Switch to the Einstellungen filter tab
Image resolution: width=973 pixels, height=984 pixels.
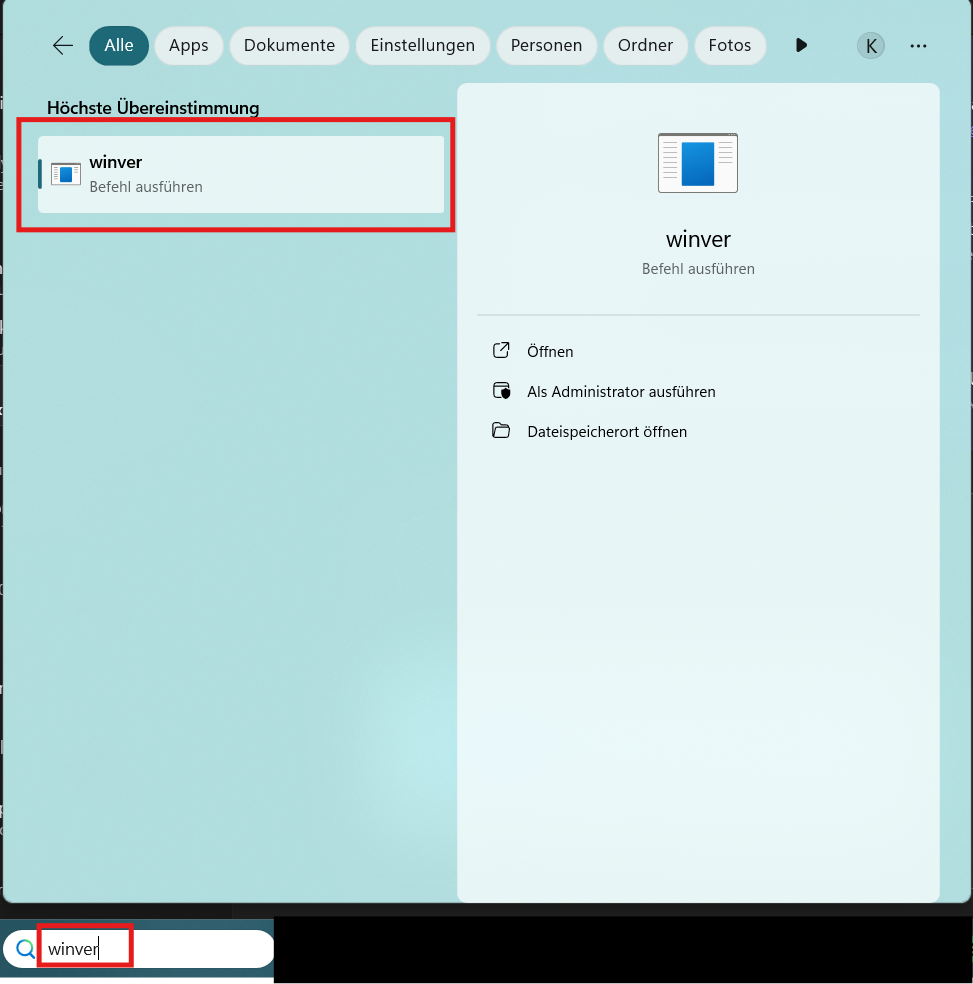click(422, 46)
